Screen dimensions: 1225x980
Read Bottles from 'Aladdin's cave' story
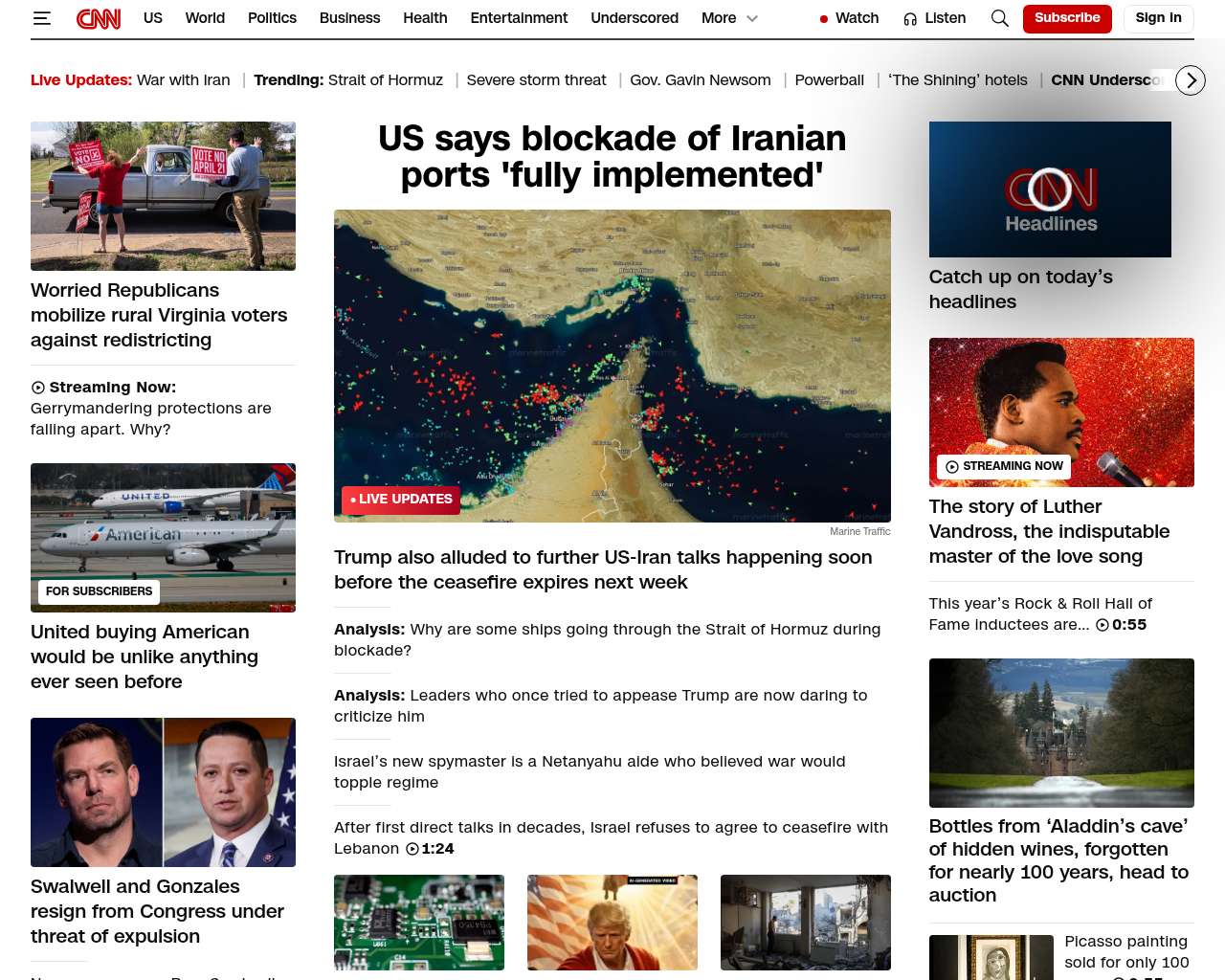coord(1058,860)
